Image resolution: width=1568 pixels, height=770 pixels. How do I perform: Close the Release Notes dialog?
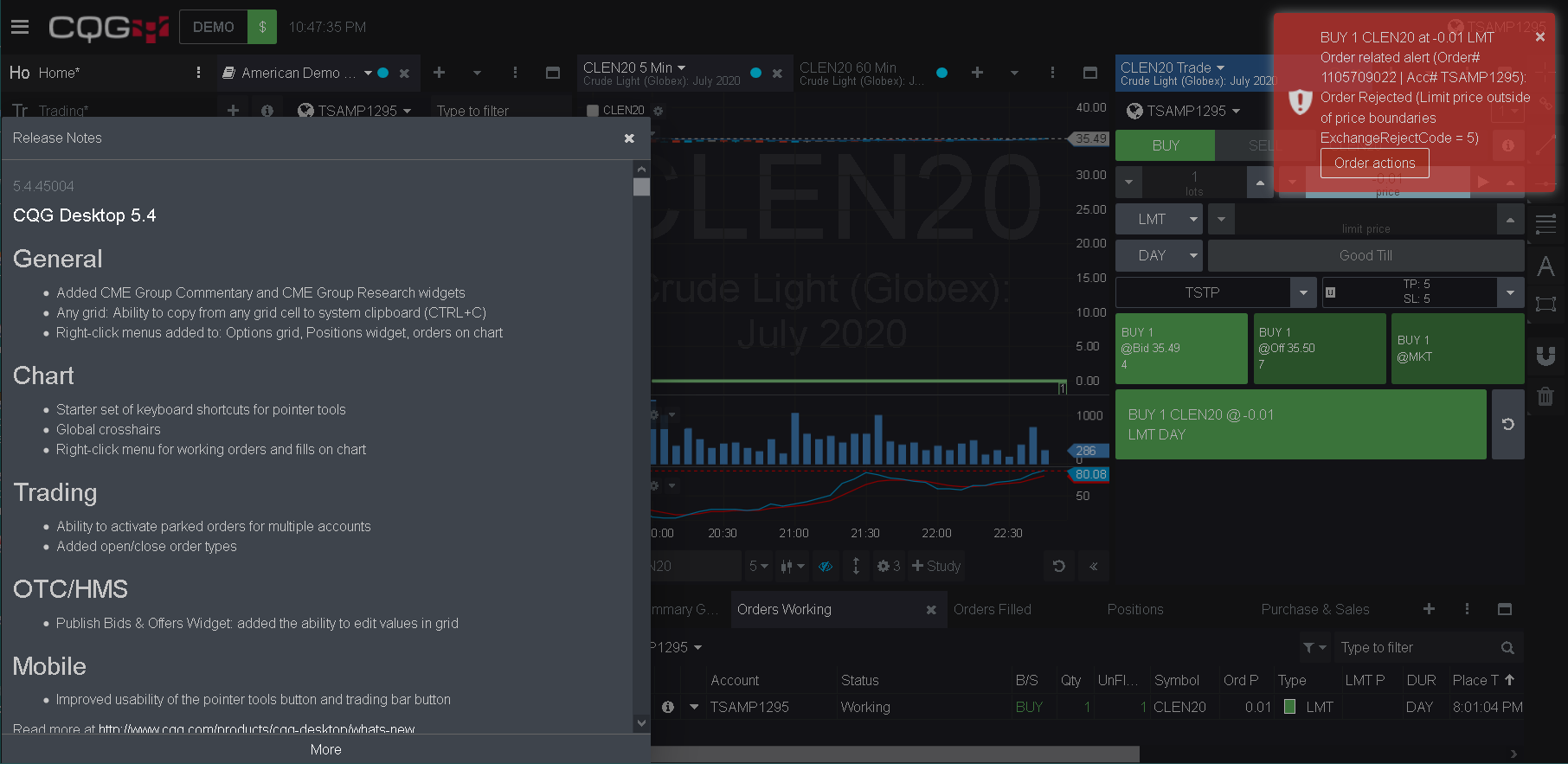(629, 138)
